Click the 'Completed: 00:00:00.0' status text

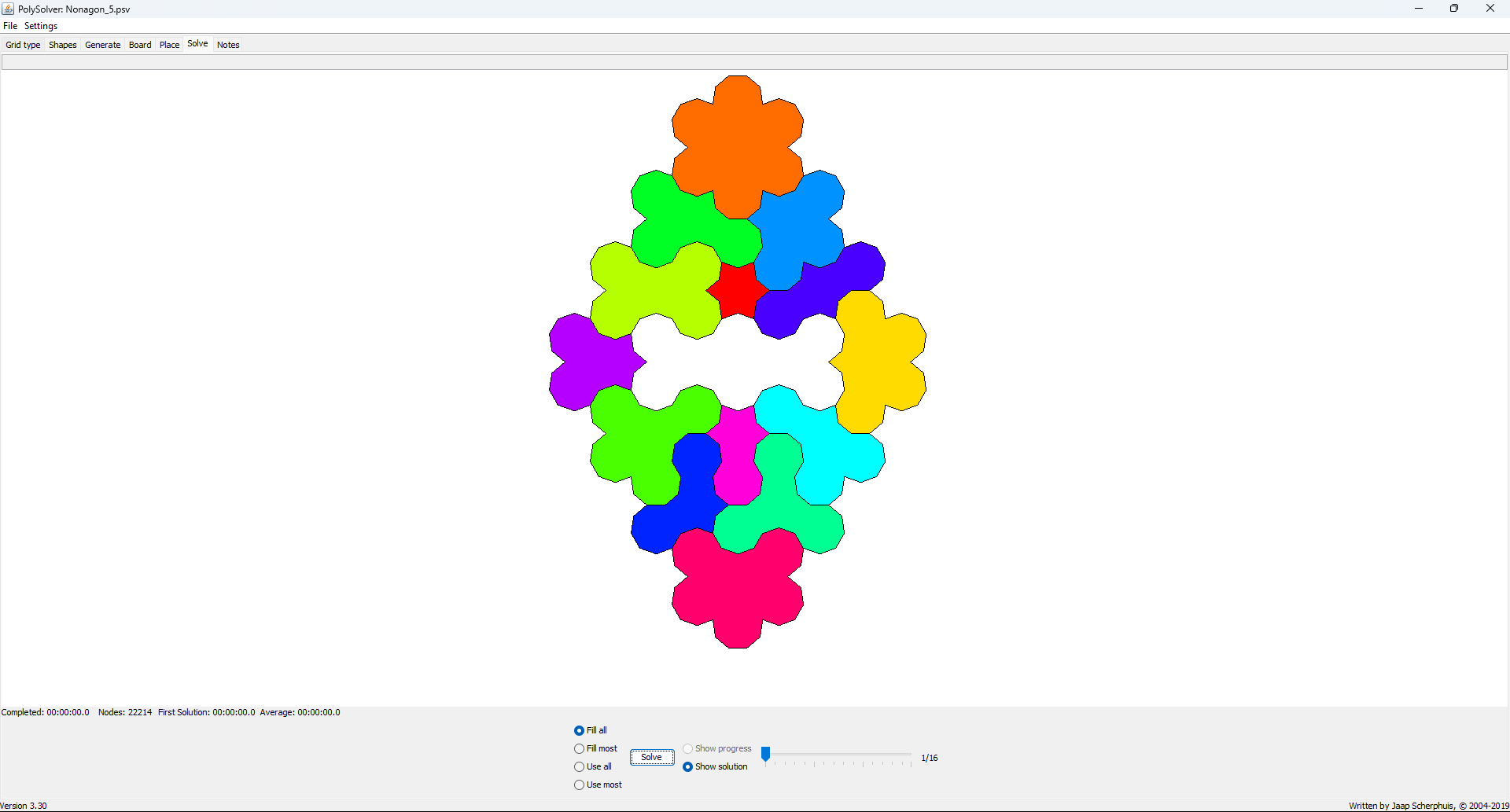pyautogui.click(x=46, y=712)
